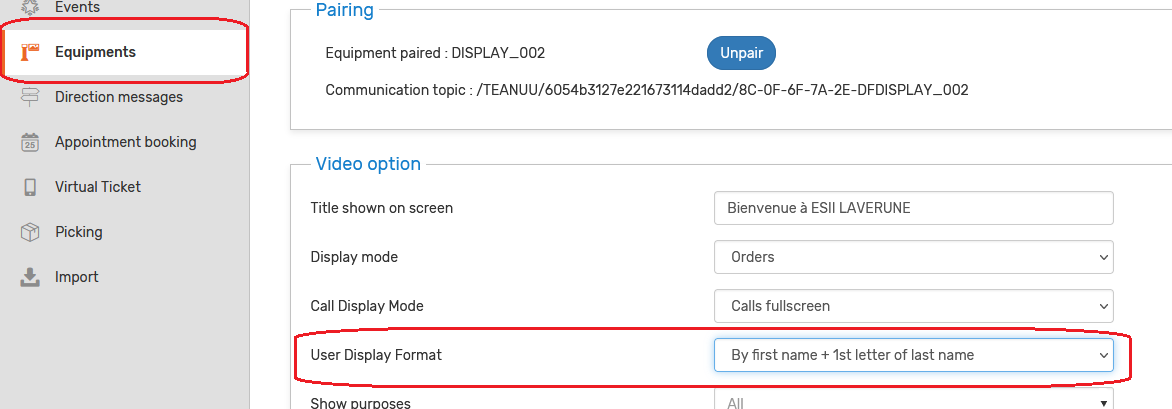Click the Appointment booking calendar icon
This screenshot has width=1172, height=409.
[x=30, y=142]
